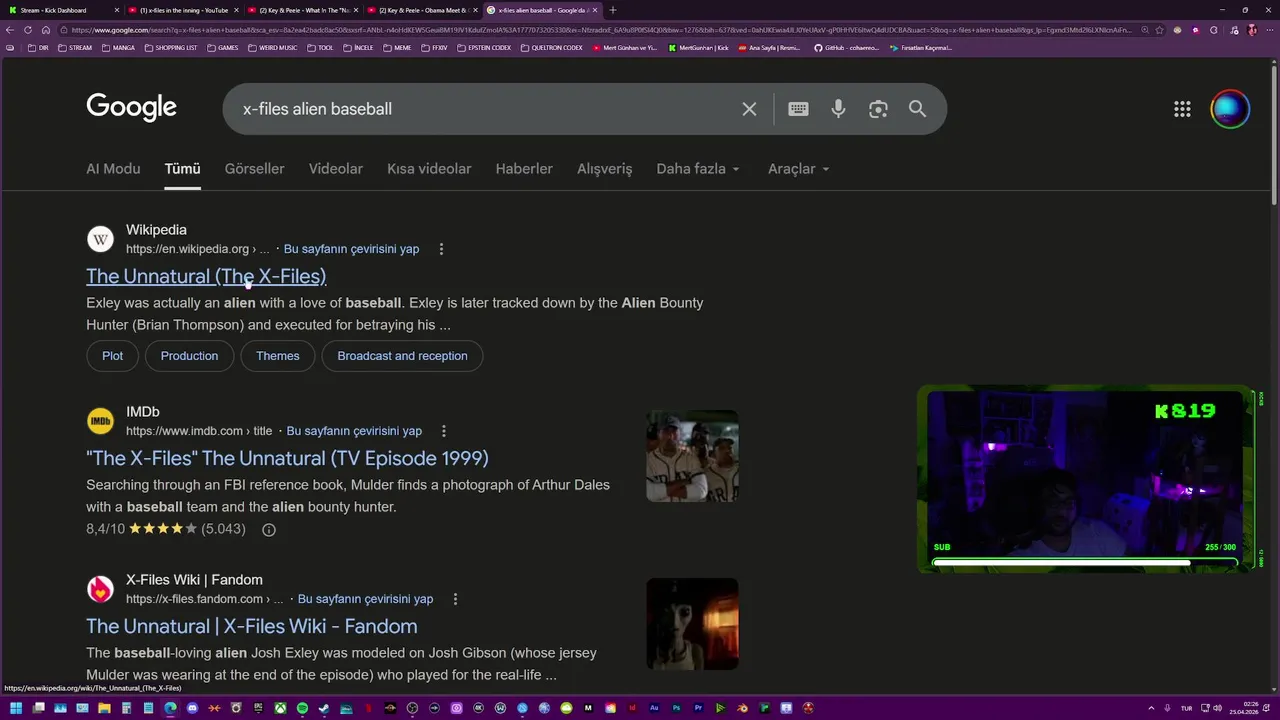Image resolution: width=1280 pixels, height=720 pixels.
Task: Launch Spotify from the taskbar
Action: point(302,709)
